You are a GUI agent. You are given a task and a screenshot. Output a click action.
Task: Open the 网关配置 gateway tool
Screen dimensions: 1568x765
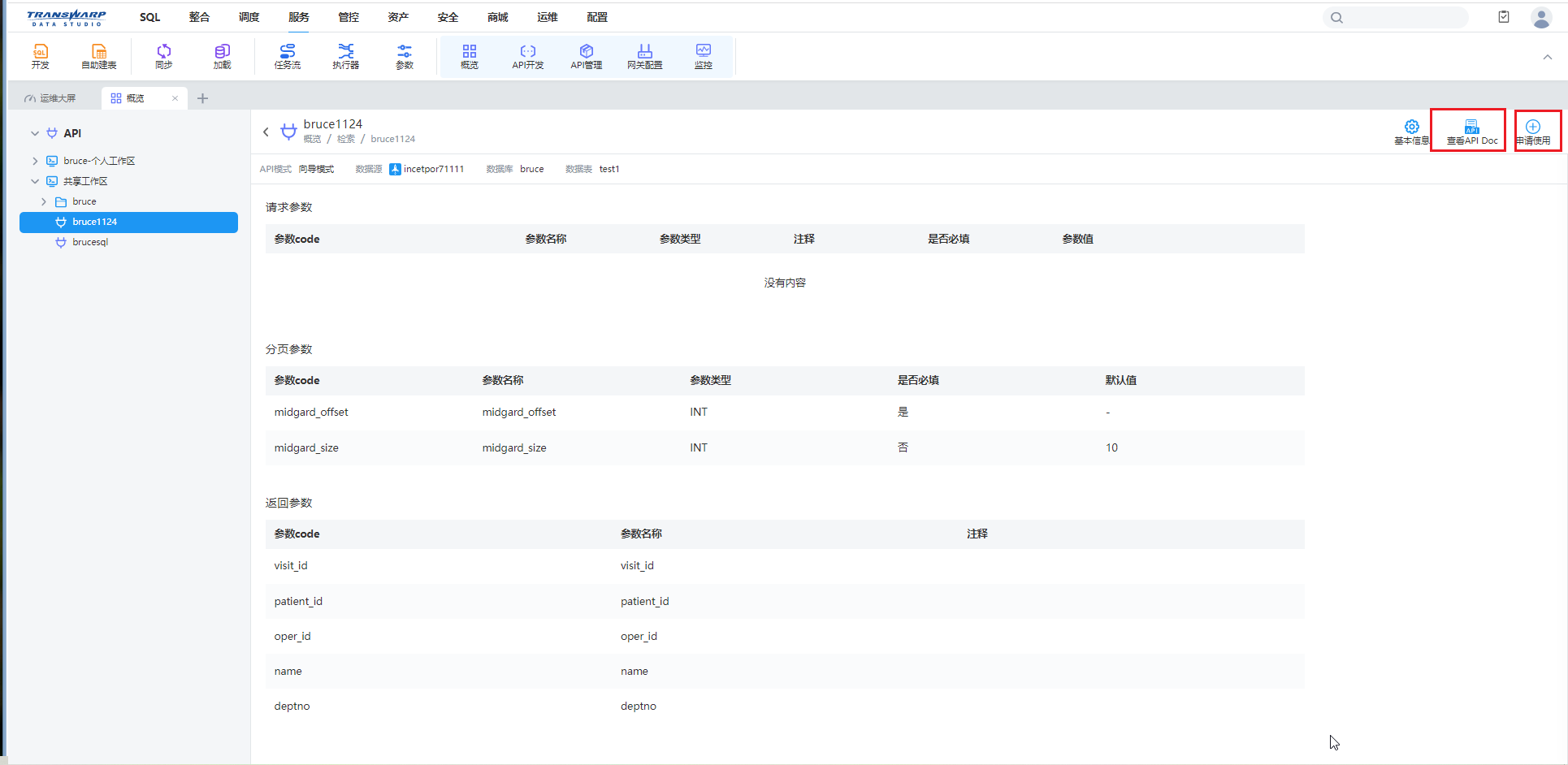pos(645,56)
